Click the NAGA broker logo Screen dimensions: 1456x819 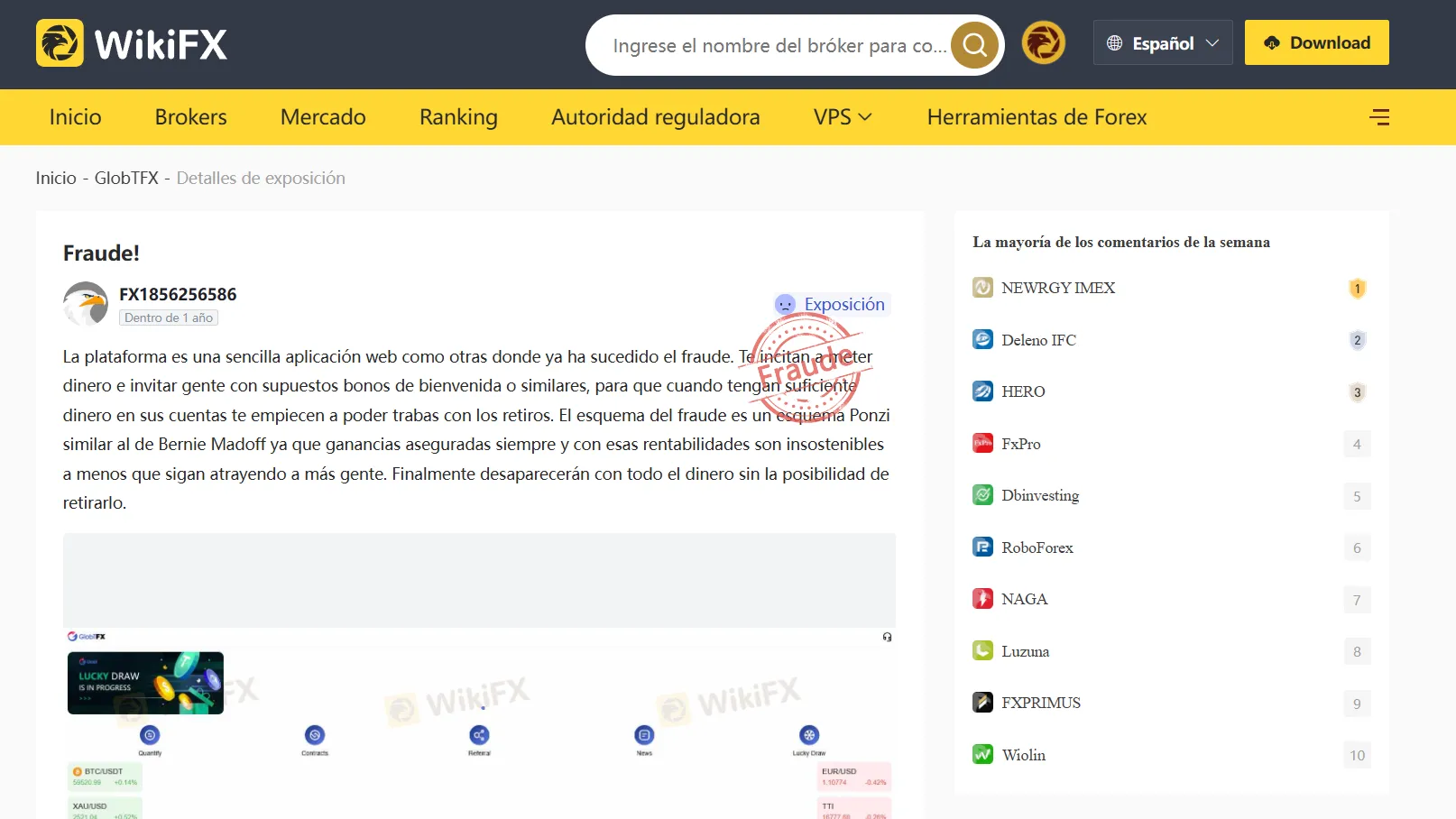[x=982, y=599]
